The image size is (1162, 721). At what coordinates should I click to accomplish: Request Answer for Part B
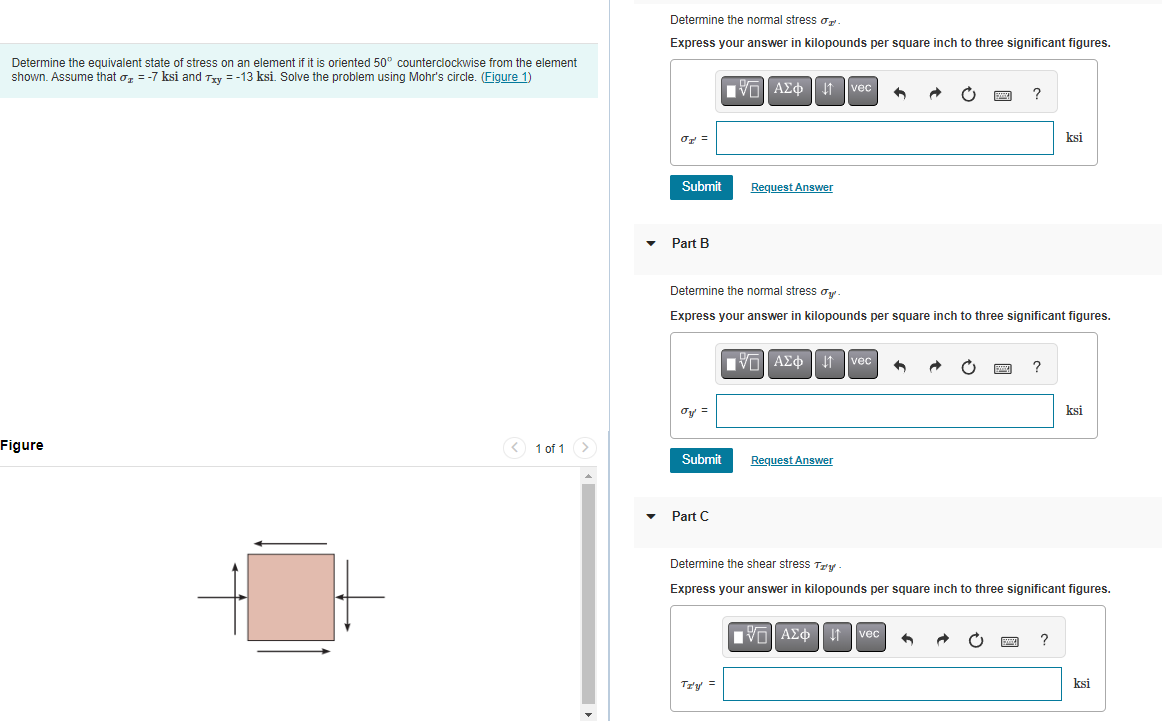tap(791, 460)
